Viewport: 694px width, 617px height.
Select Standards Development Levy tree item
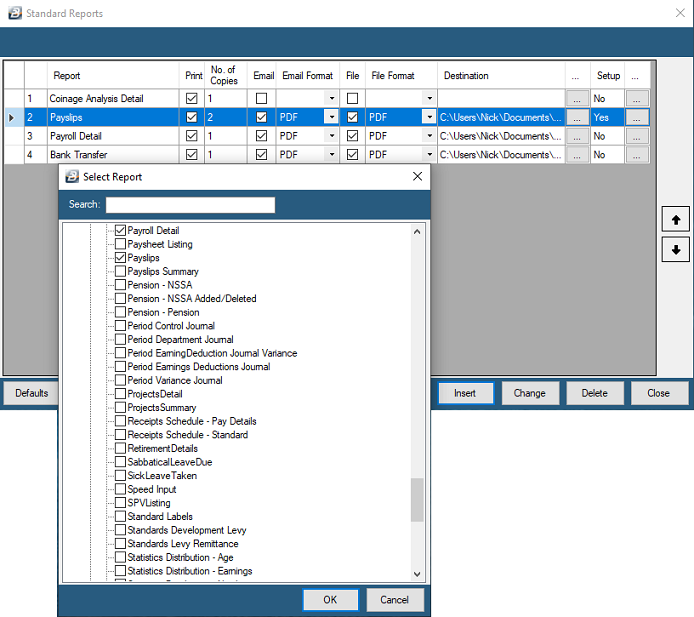187,530
